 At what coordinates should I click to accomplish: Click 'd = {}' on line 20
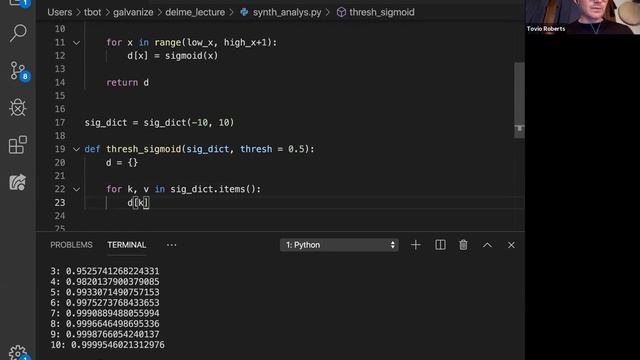click(x=122, y=162)
